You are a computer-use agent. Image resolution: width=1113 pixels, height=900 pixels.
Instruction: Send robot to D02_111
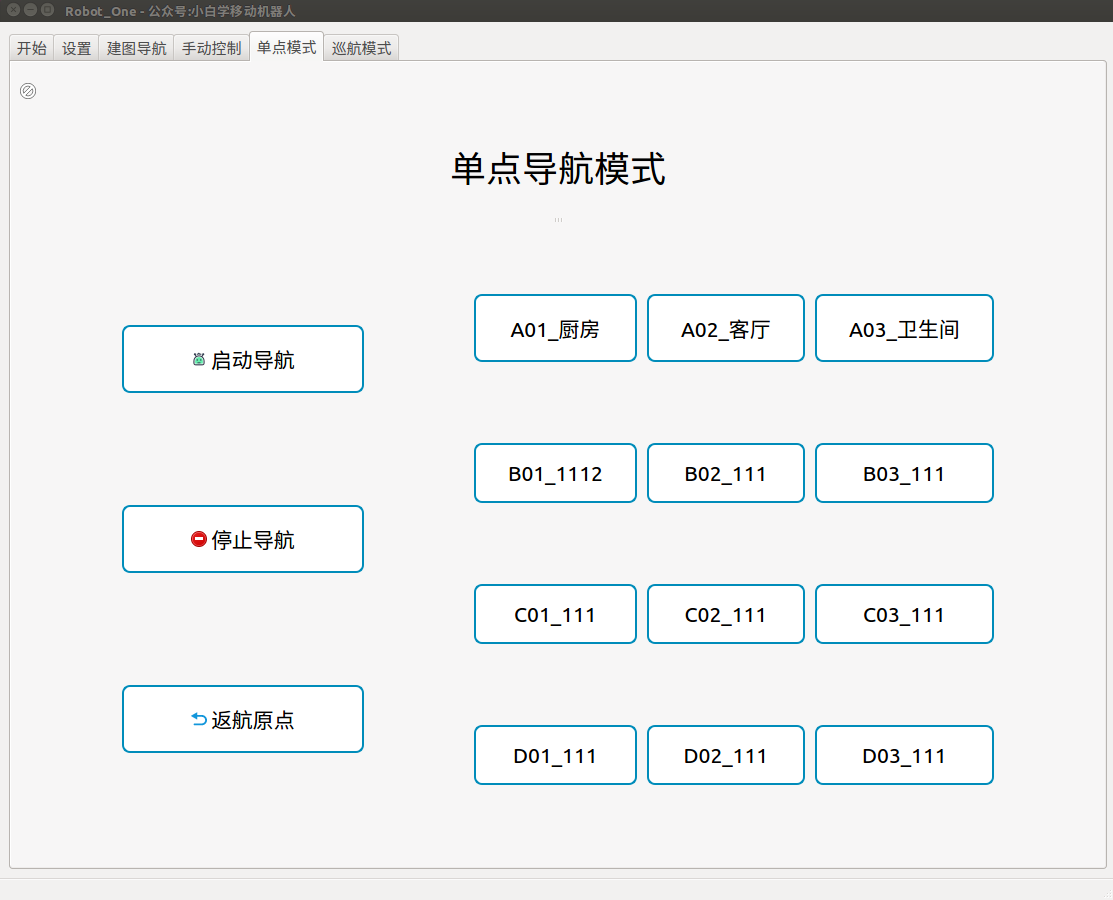point(725,755)
